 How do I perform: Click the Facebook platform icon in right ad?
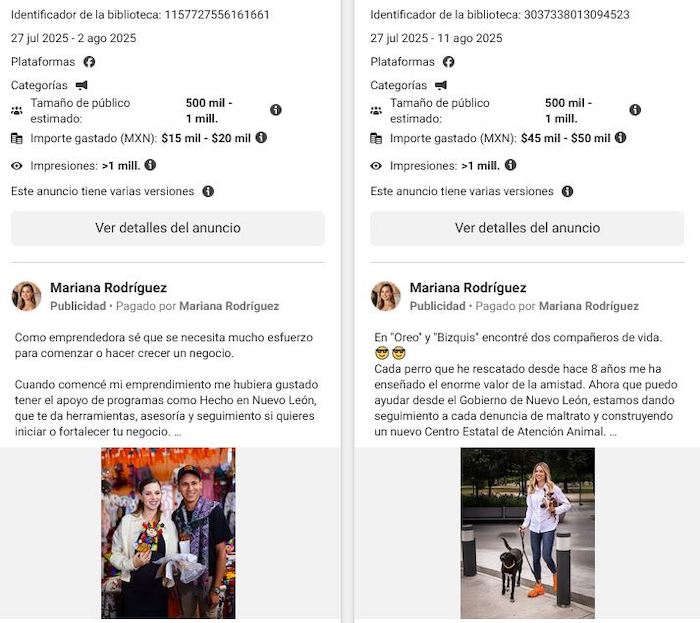click(x=449, y=62)
